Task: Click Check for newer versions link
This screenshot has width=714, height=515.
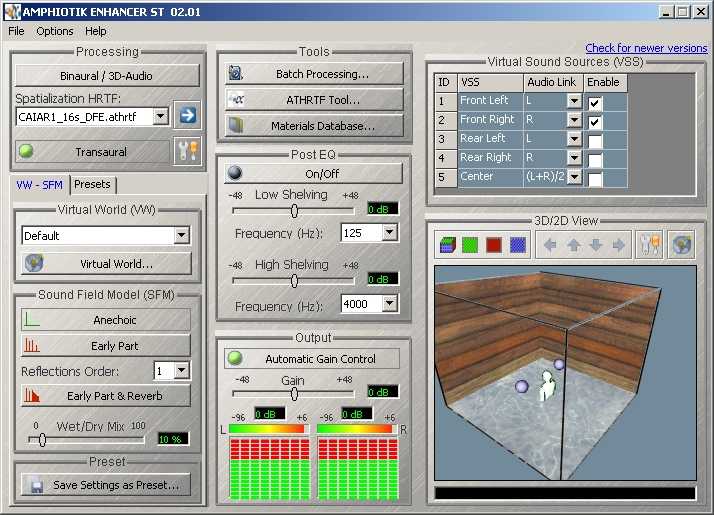Action: tap(646, 48)
